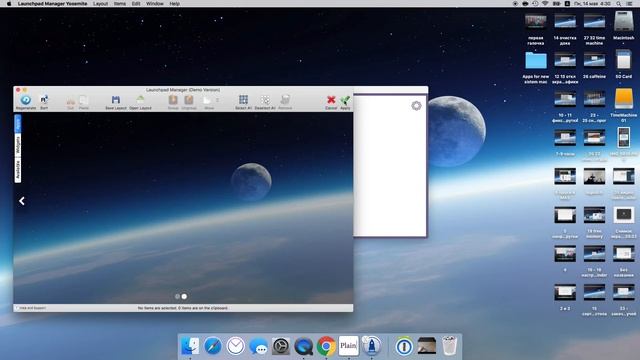Click the Spotlight search icon in menu bar
Image resolution: width=640 pixels, height=360 pixels.
coord(619,4)
